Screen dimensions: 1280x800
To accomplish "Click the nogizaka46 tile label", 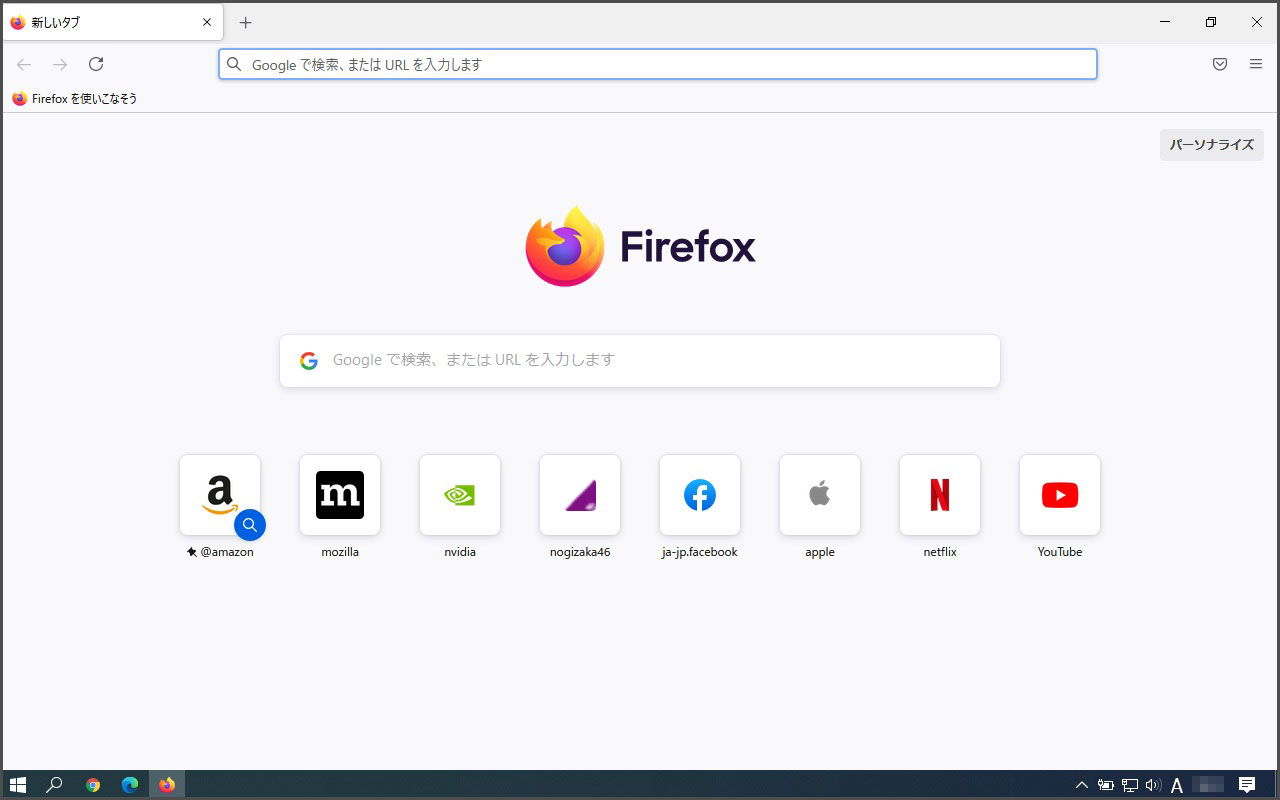I will click(x=580, y=552).
